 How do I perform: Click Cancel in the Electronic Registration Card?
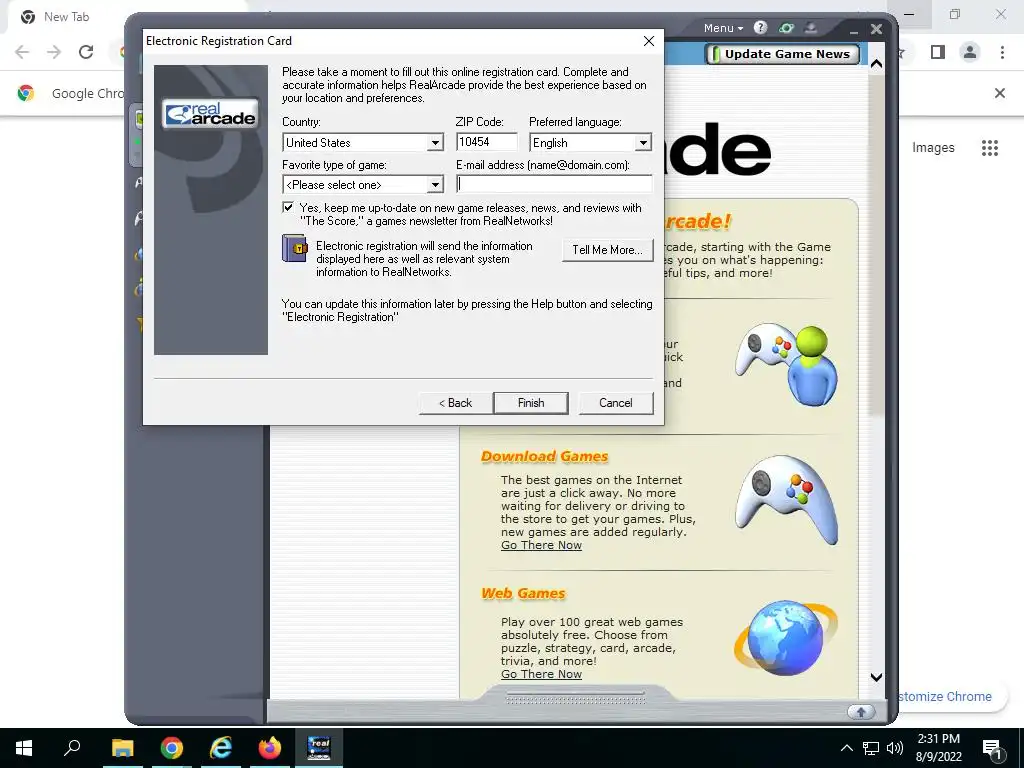click(x=616, y=403)
